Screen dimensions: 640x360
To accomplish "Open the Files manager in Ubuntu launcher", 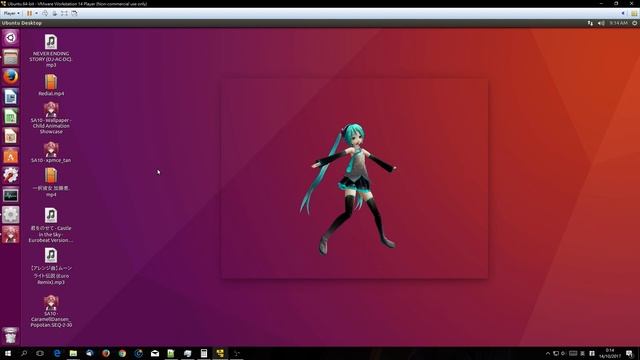I will pyautogui.click(x=11, y=57).
